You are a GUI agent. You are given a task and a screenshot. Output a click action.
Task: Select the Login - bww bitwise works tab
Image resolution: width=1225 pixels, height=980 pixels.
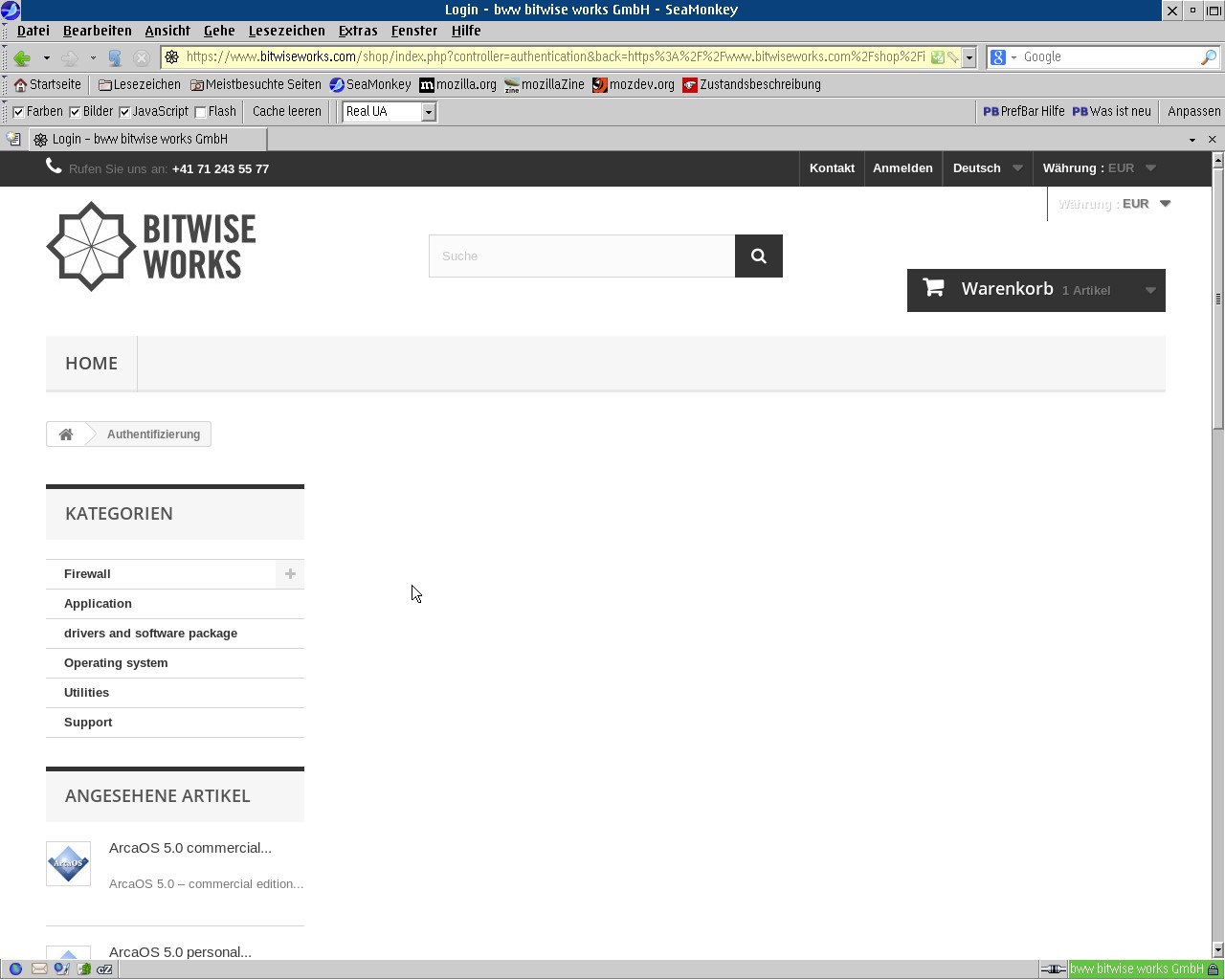pyautogui.click(x=147, y=139)
